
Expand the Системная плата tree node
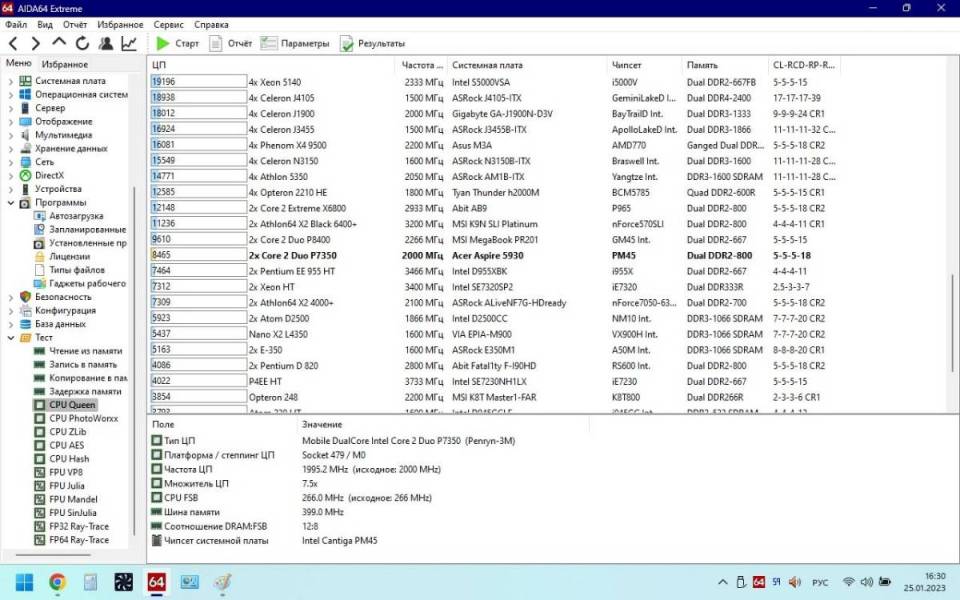coord(11,81)
